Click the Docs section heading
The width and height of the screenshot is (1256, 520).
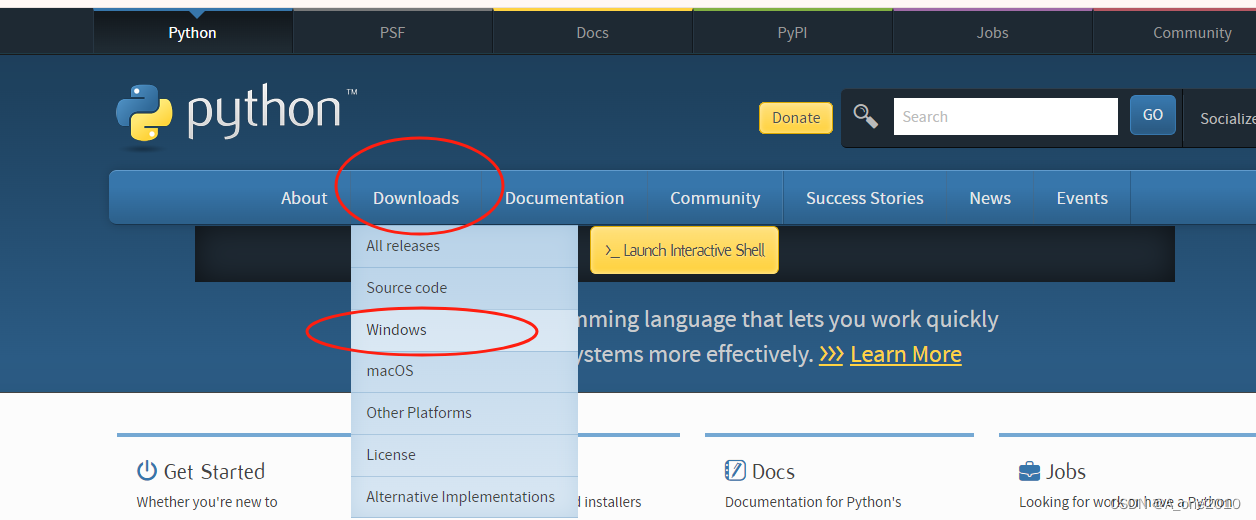pos(773,472)
